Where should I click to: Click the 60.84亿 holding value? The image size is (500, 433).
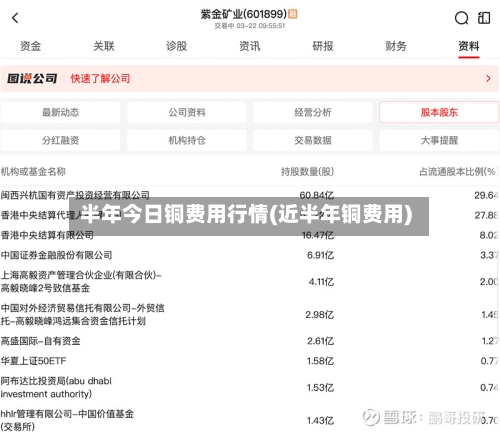317,195
